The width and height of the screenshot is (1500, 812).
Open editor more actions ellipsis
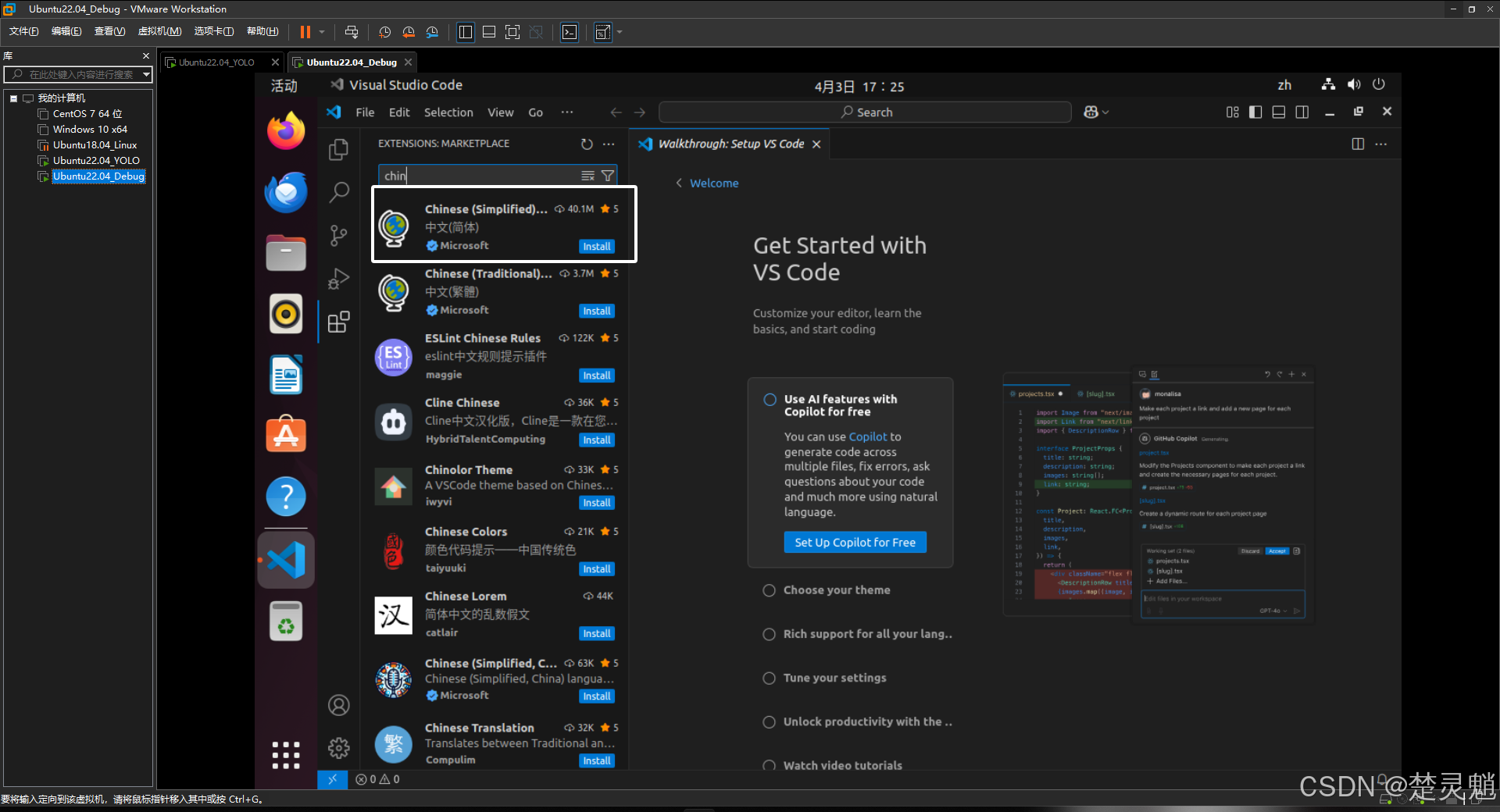1381,144
